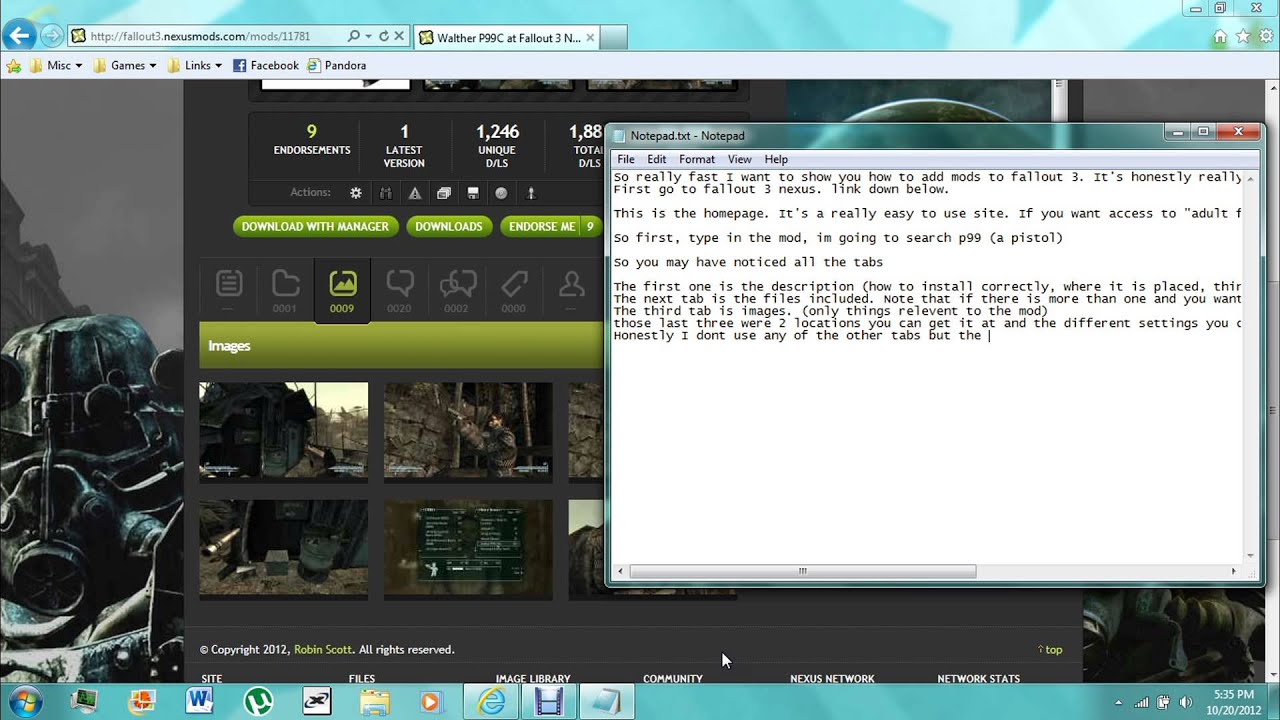Image resolution: width=1280 pixels, height=720 pixels.
Task: Click the browser Home icon
Action: [1219, 37]
